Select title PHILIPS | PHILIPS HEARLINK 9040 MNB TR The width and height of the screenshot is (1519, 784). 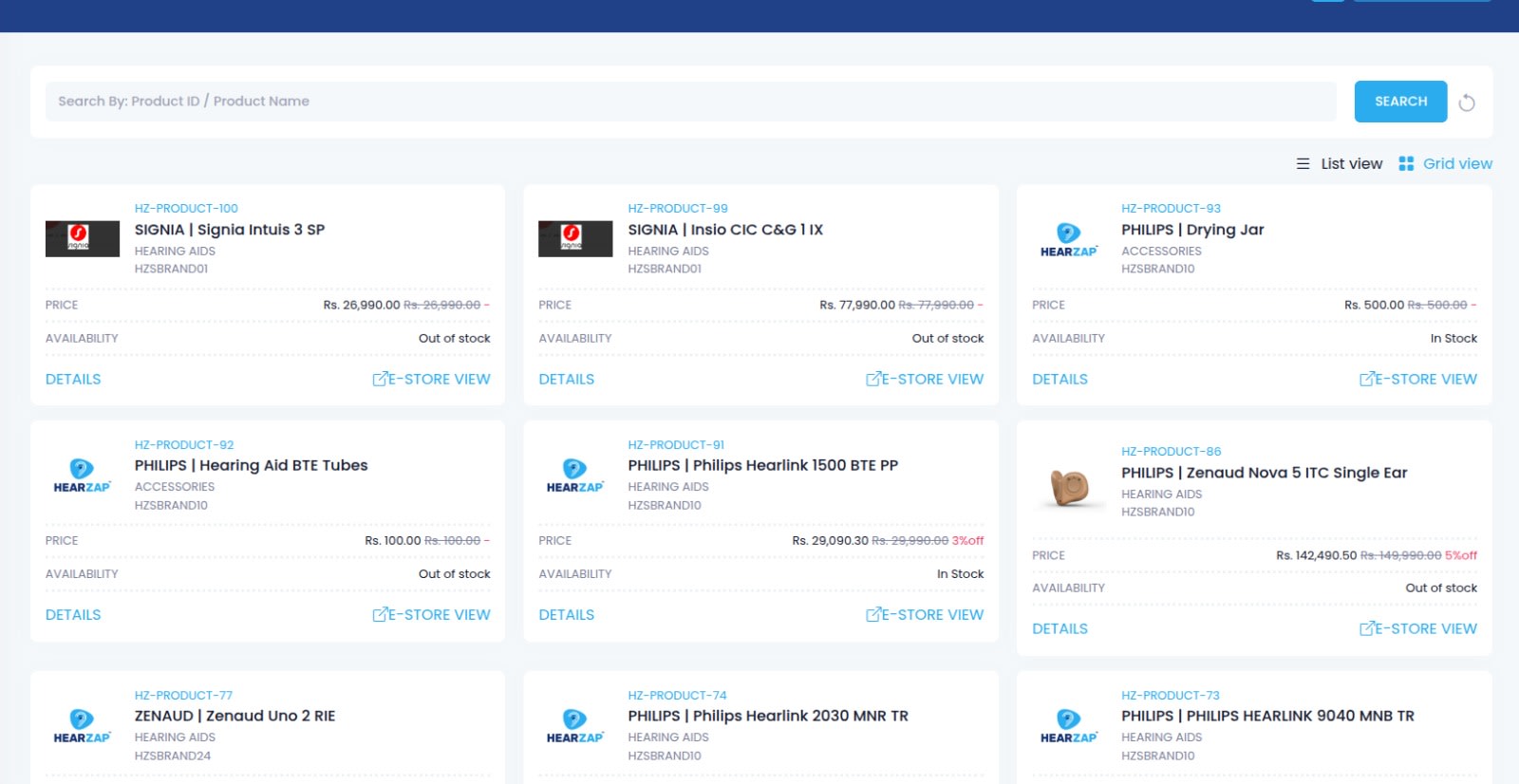(x=1267, y=716)
